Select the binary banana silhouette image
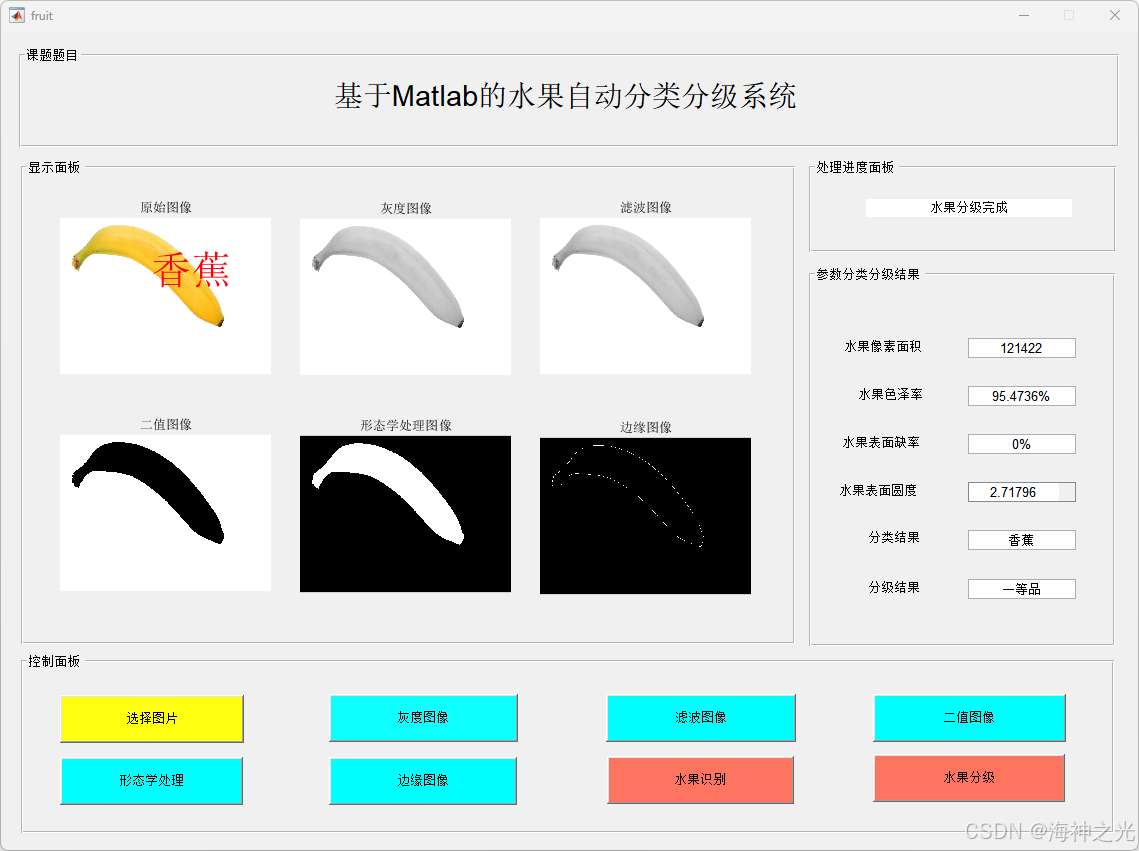The height and width of the screenshot is (851, 1139). [165, 513]
